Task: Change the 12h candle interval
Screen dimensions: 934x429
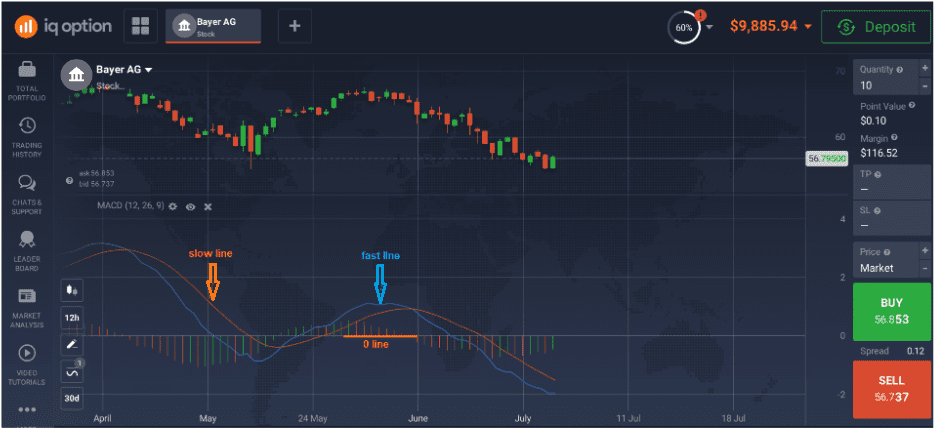Action: click(x=72, y=318)
